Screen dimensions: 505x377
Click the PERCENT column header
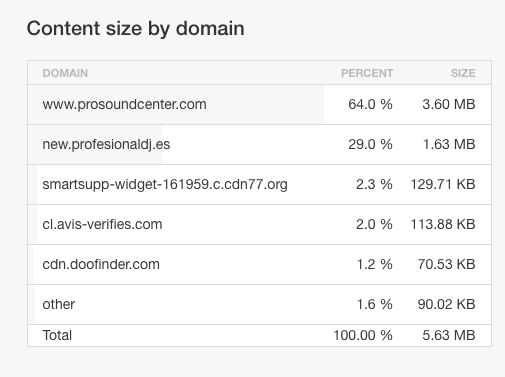[367, 73]
